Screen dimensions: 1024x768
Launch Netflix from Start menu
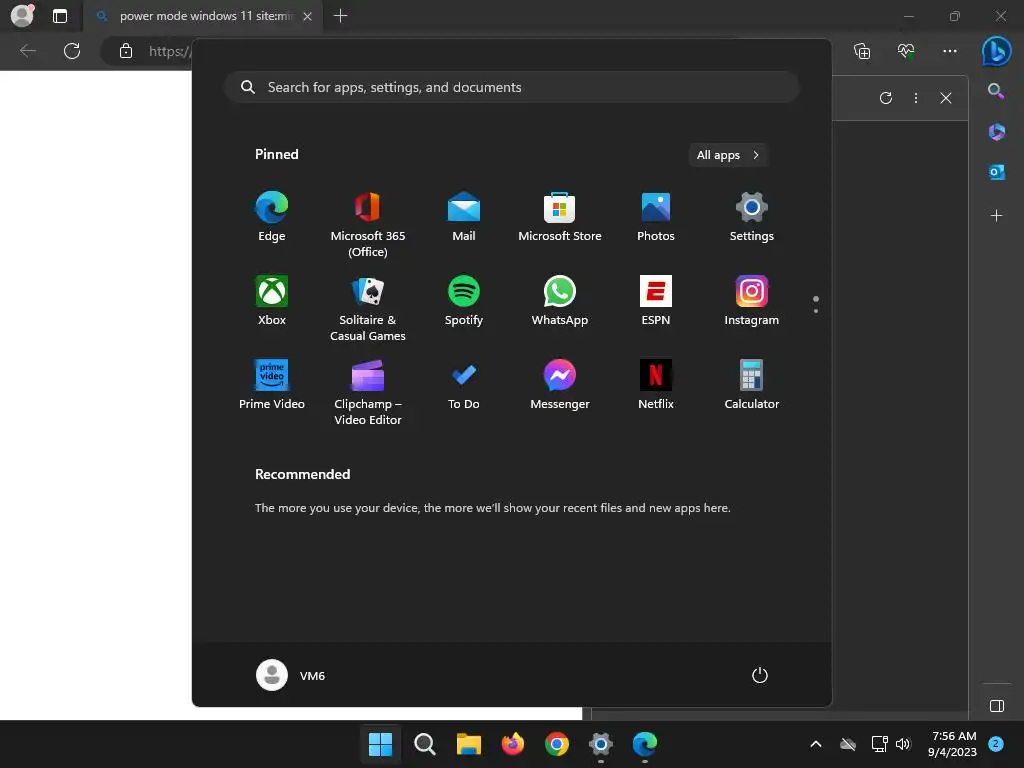click(656, 385)
